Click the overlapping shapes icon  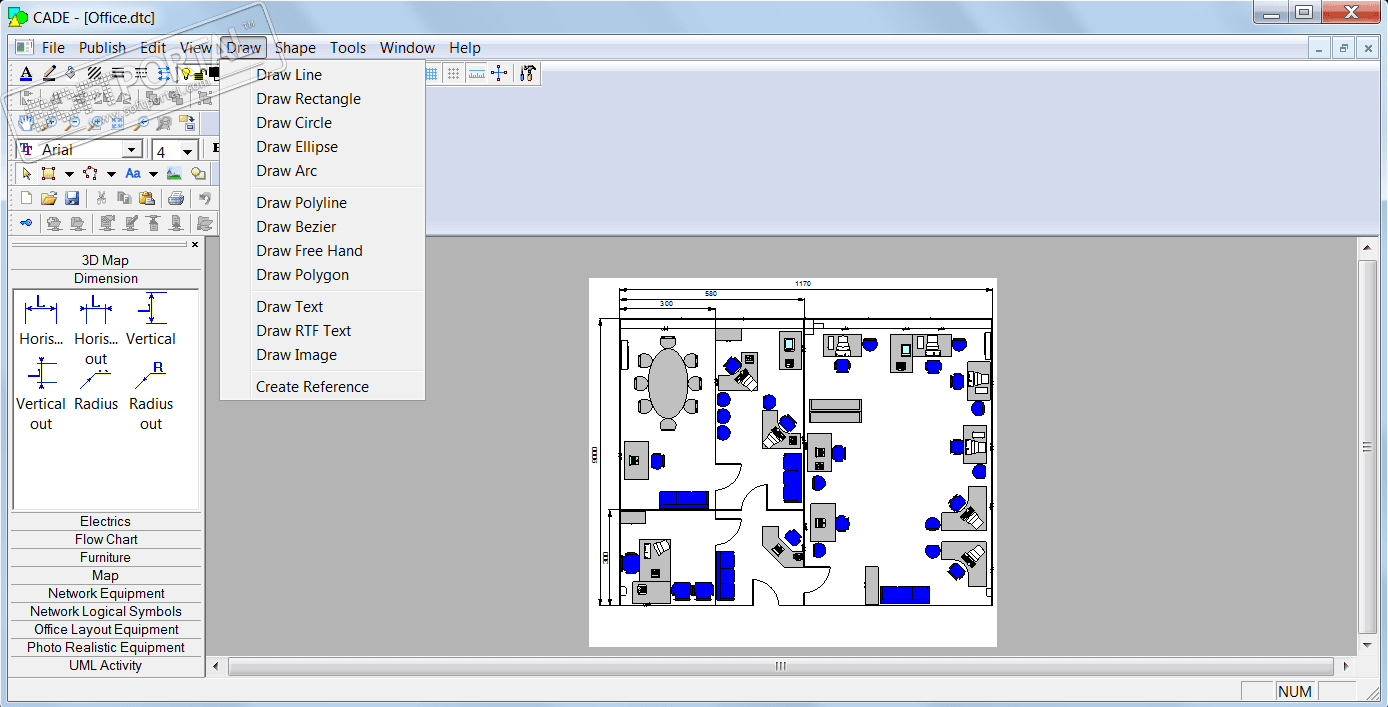pyautogui.click(x=198, y=173)
